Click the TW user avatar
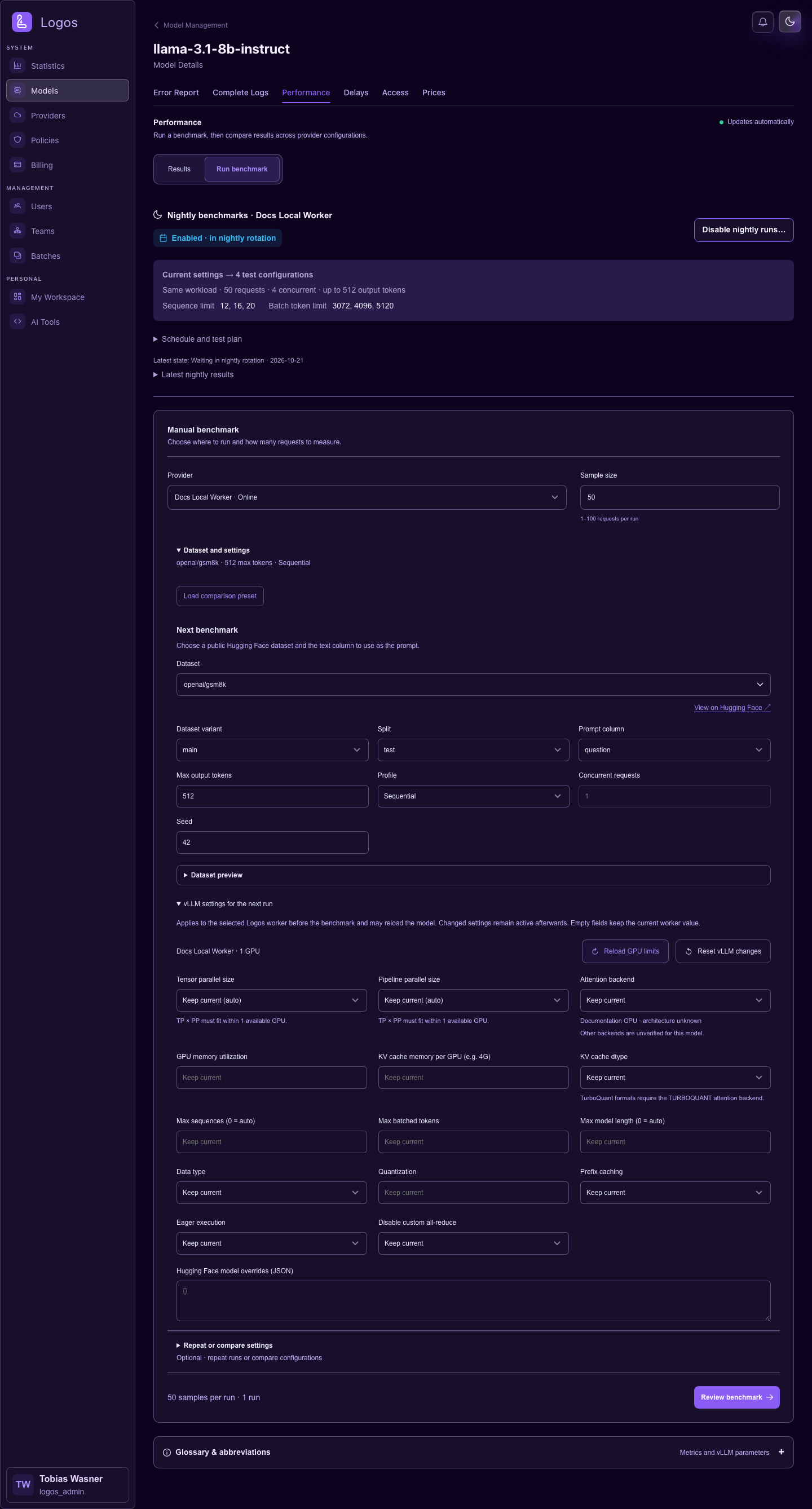 click(23, 1484)
